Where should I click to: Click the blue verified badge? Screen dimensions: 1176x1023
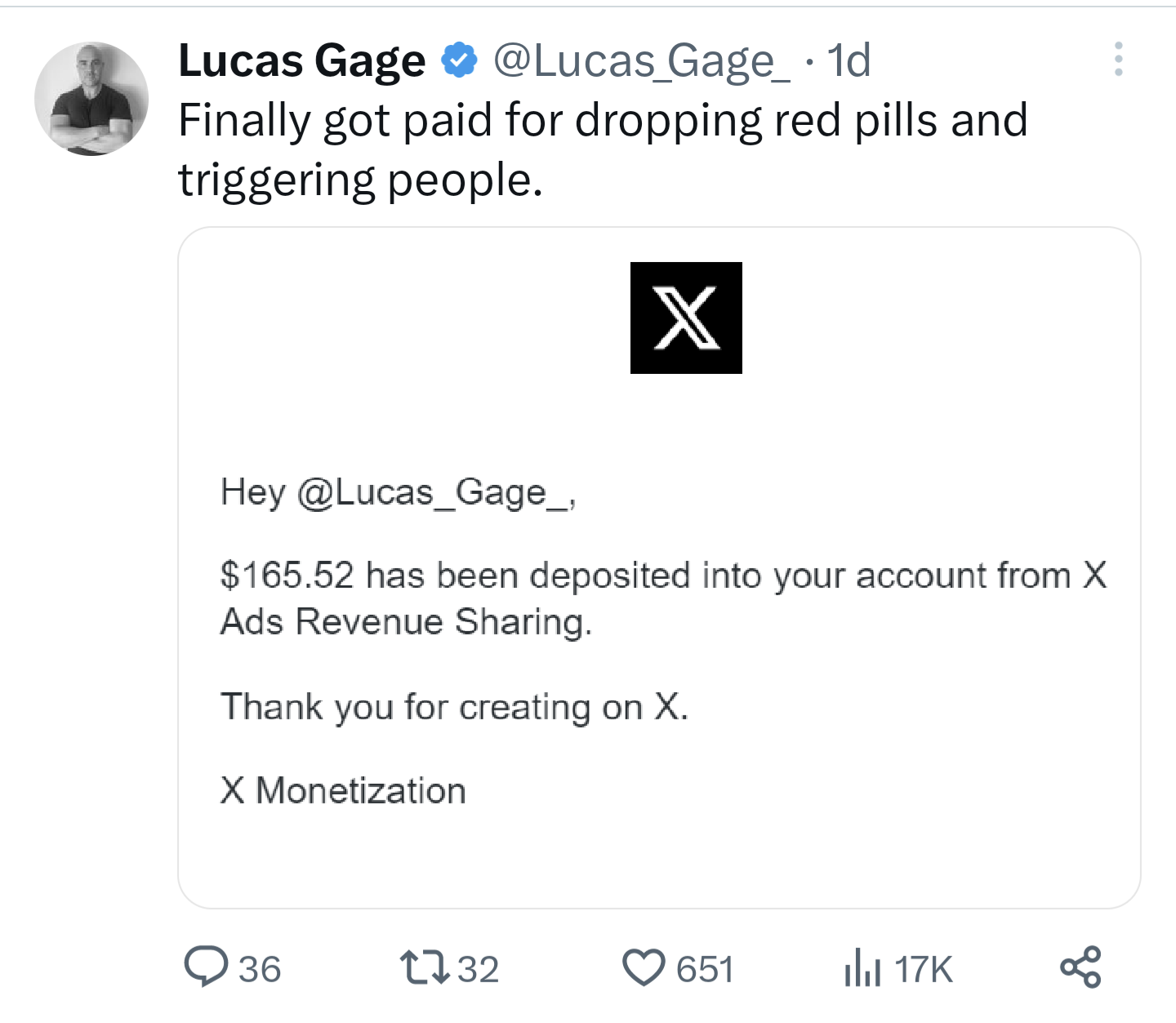[459, 60]
